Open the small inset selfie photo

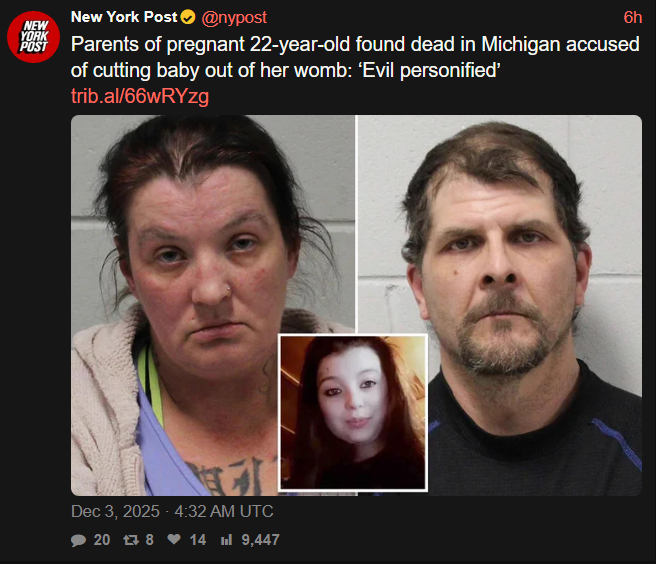pos(353,413)
